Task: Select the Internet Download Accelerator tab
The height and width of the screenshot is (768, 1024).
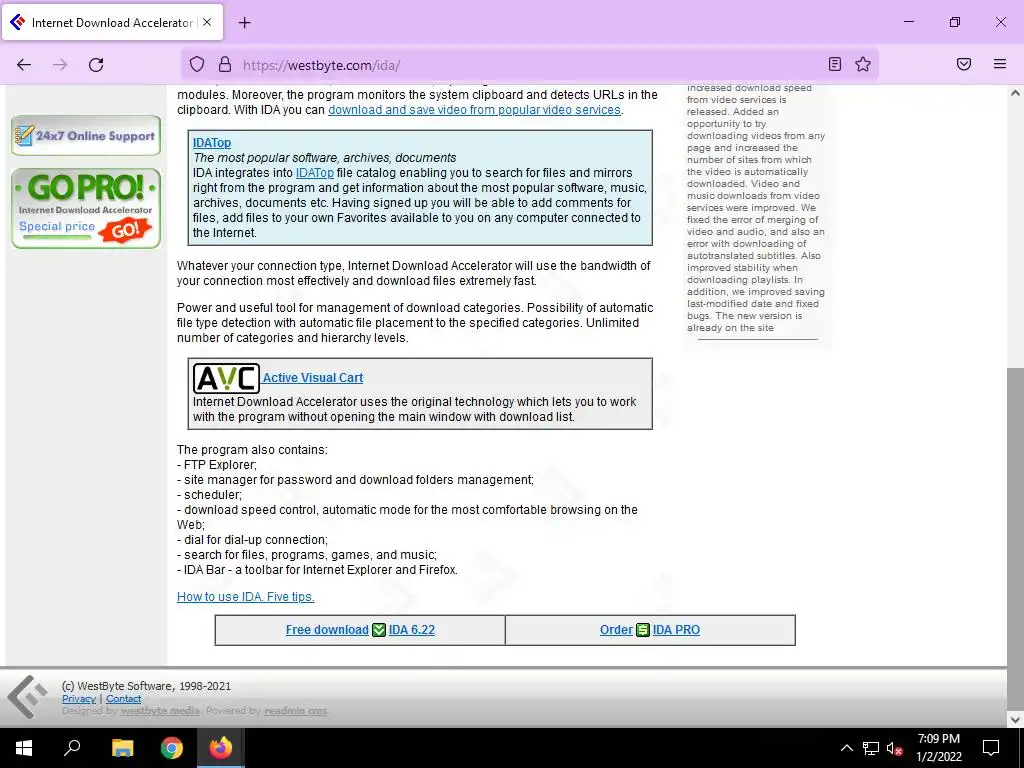Action: coord(112,22)
